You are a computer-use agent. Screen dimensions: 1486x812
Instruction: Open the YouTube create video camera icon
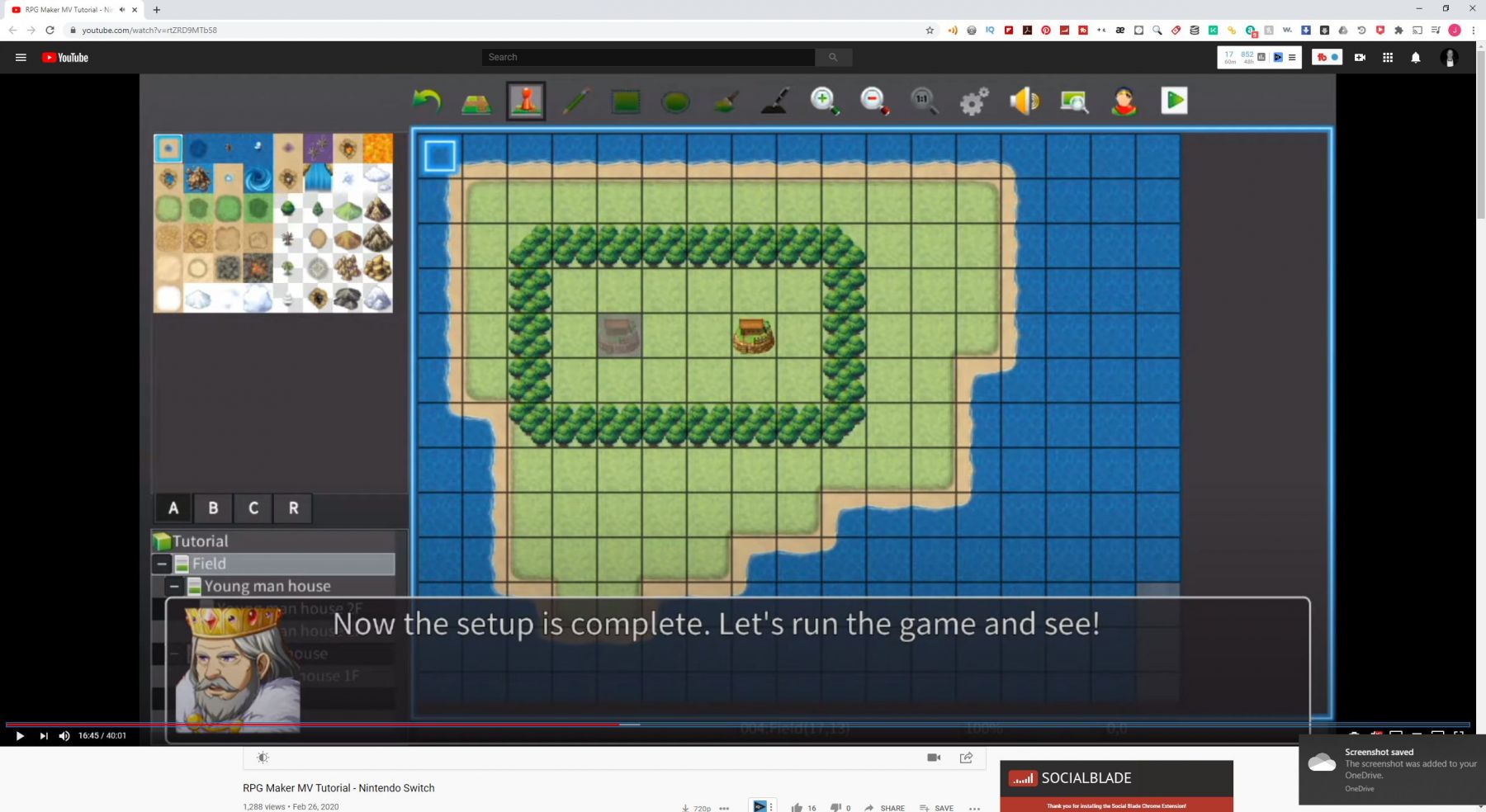point(1360,57)
